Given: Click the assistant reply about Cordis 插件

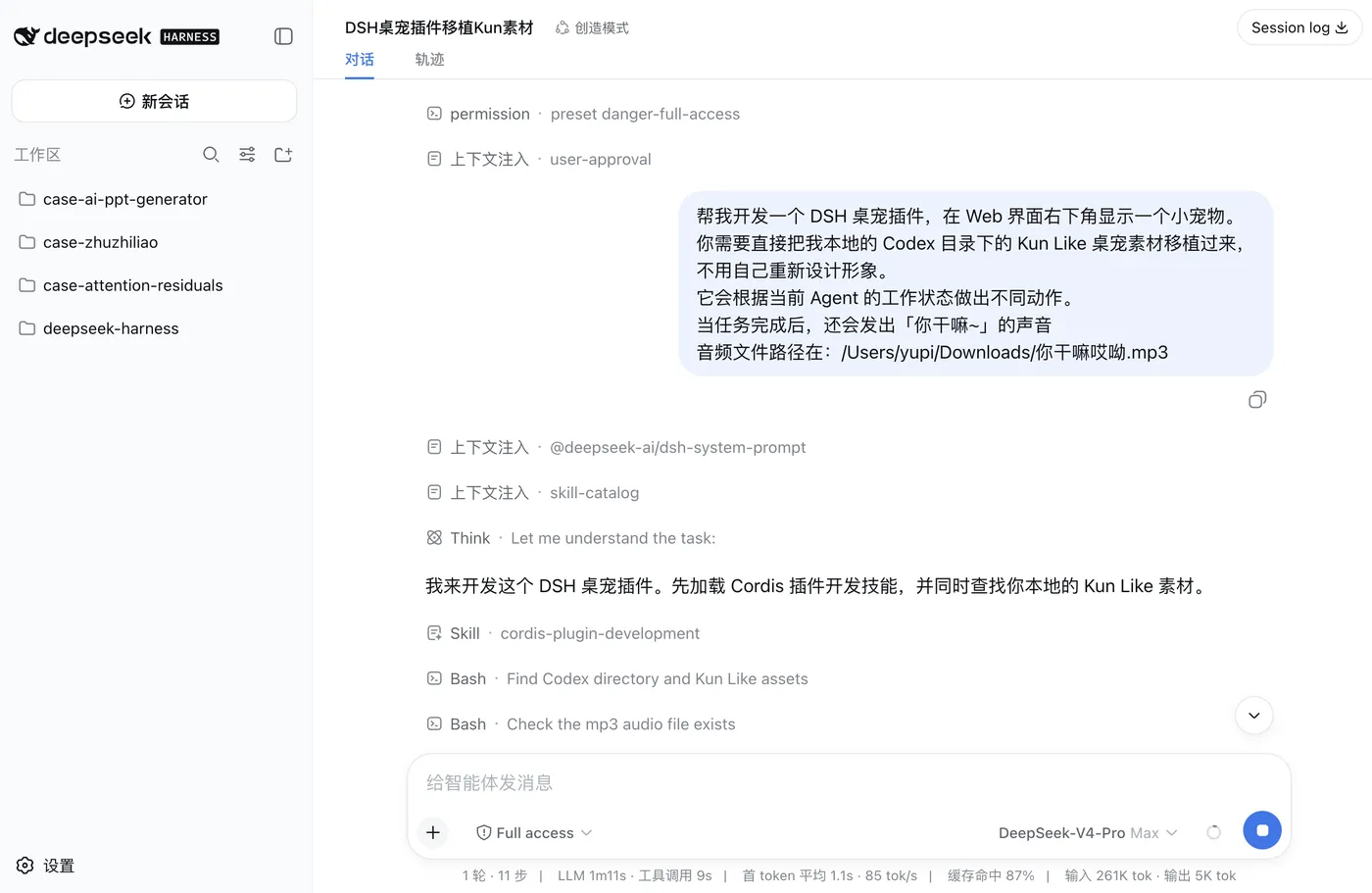Looking at the screenshot, I should tap(818, 586).
